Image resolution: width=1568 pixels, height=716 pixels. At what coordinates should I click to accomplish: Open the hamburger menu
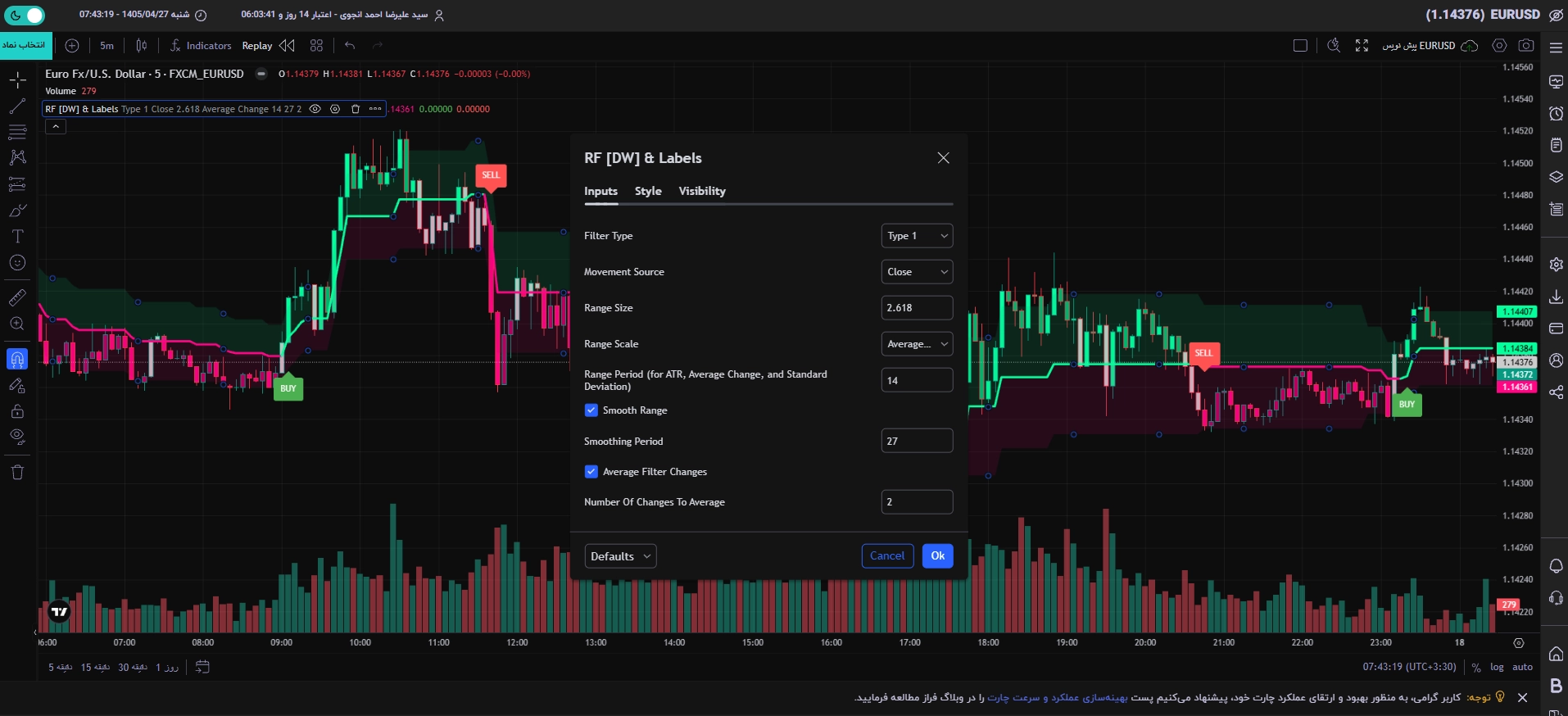pyautogui.click(x=1556, y=48)
